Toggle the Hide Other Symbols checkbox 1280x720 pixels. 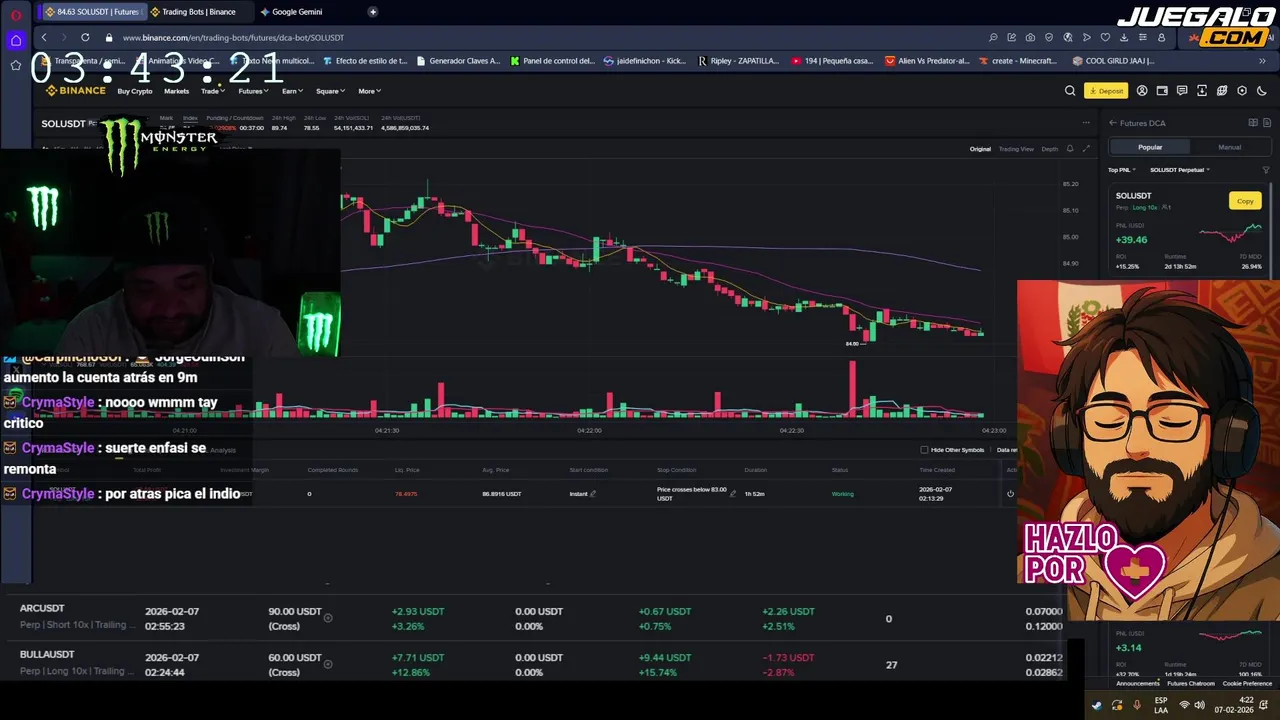coord(924,450)
